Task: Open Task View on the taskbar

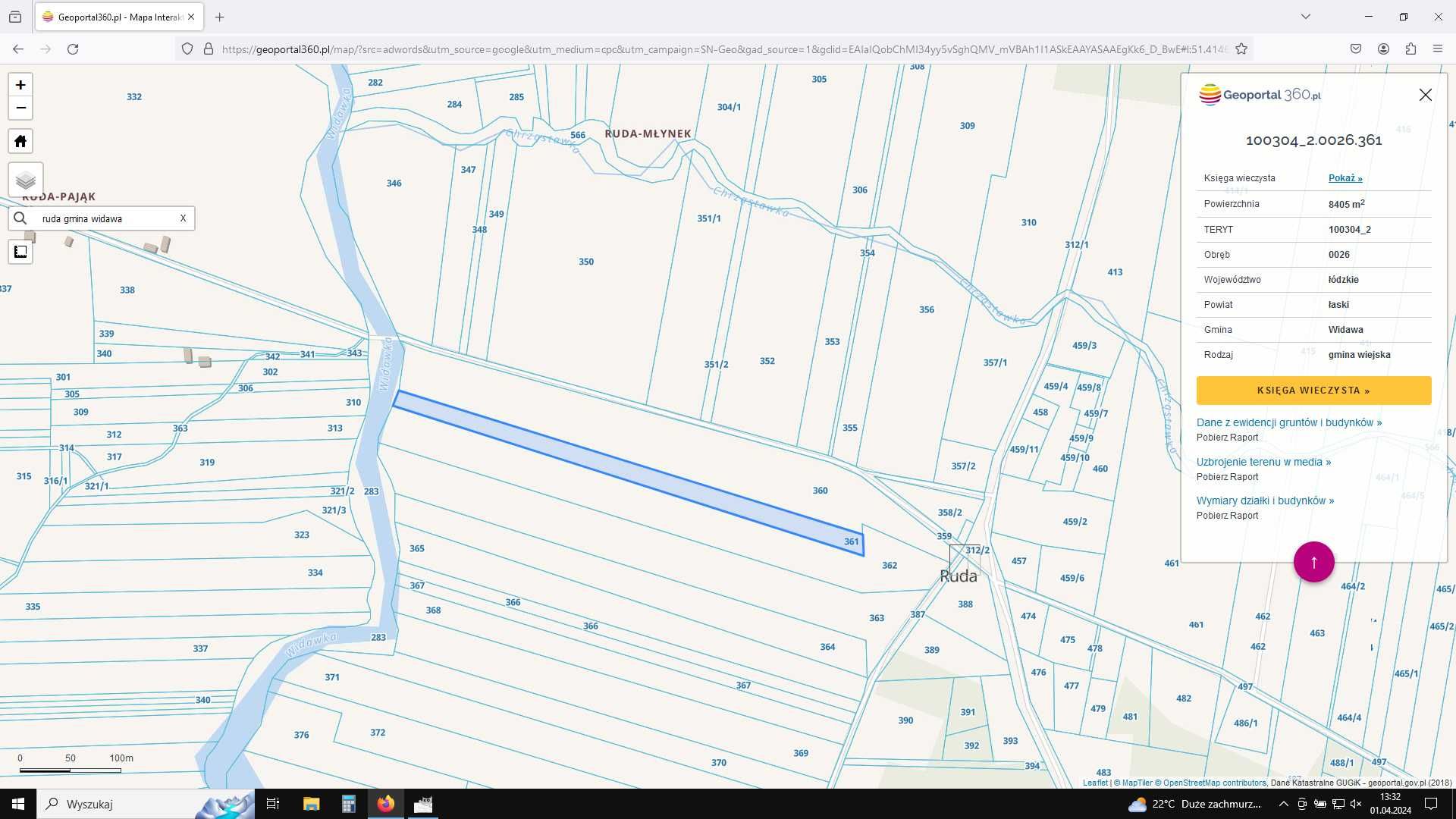Action: coord(273,804)
